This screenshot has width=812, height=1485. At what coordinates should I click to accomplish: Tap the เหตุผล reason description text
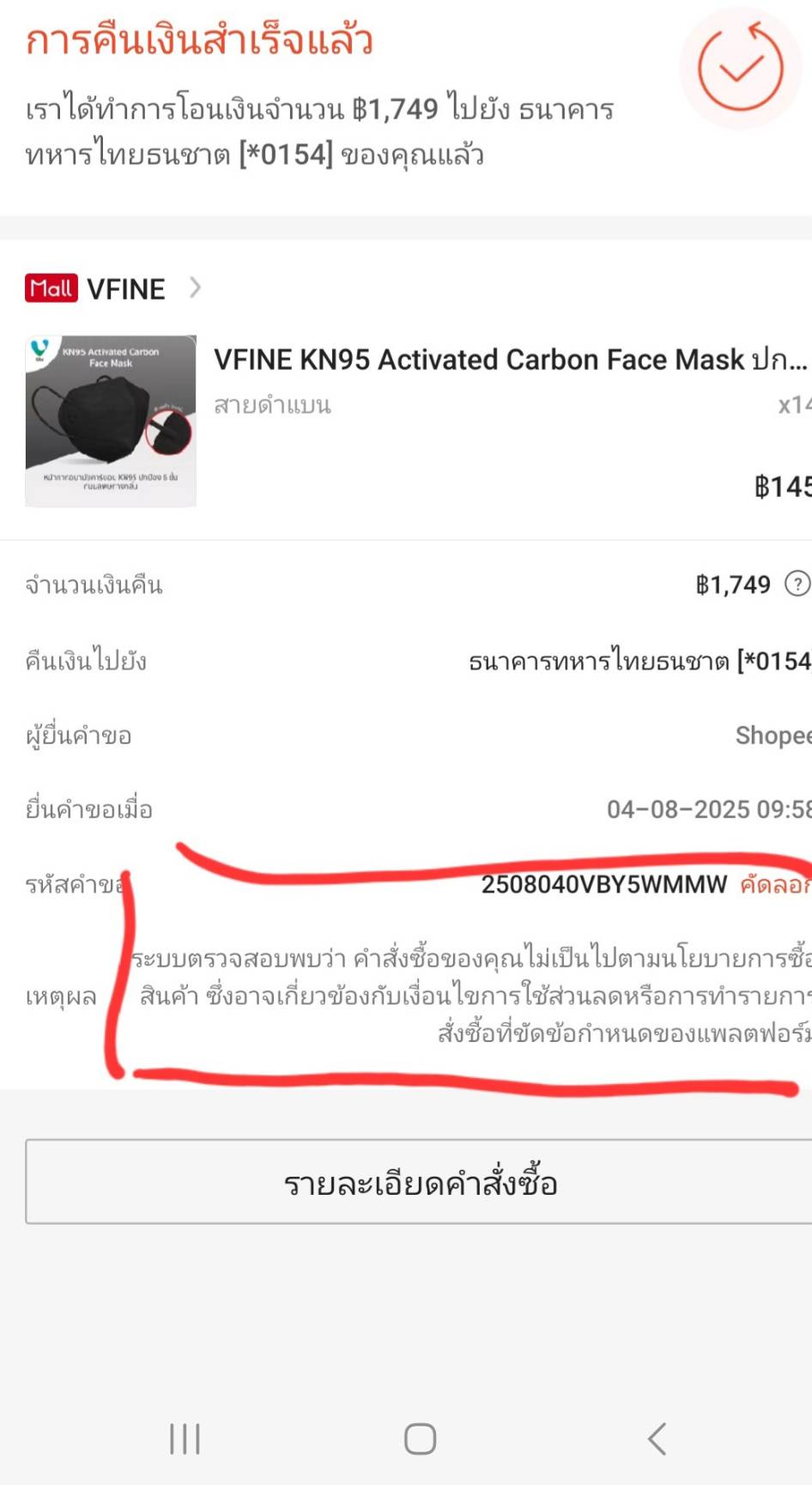point(470,996)
